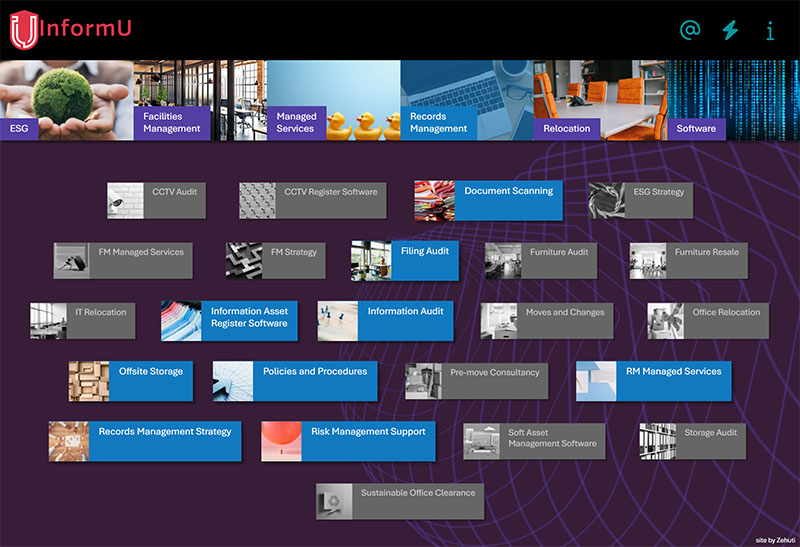
Task: Open the Records Management category
Action: (x=438, y=122)
